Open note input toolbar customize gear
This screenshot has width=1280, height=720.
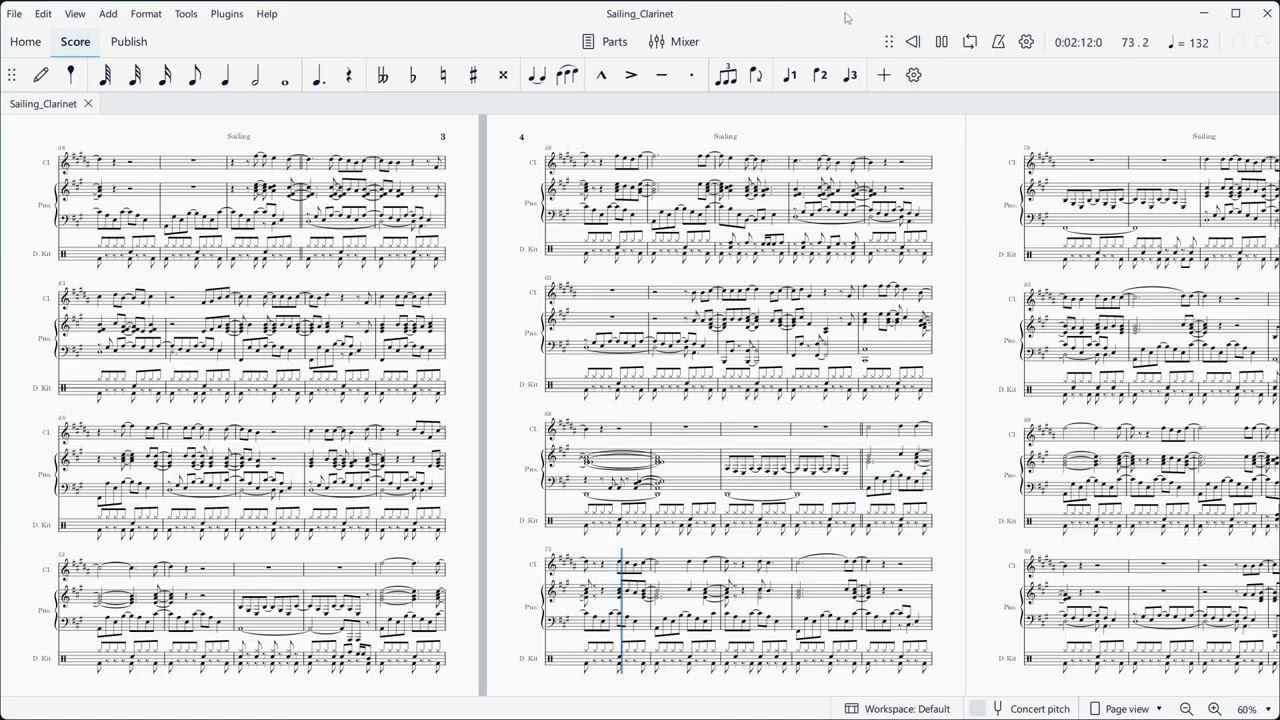point(914,75)
